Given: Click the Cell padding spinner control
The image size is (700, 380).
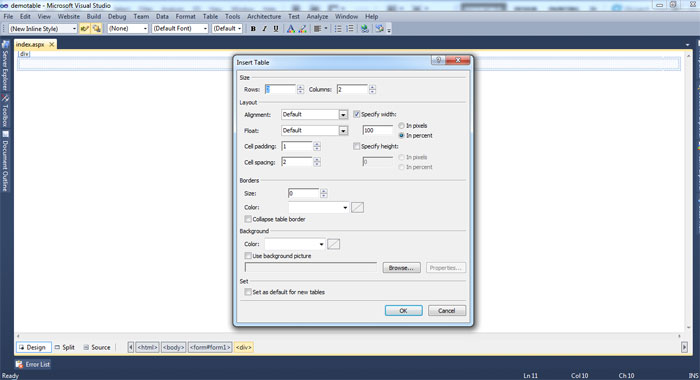Looking at the screenshot, I should [x=317, y=146].
